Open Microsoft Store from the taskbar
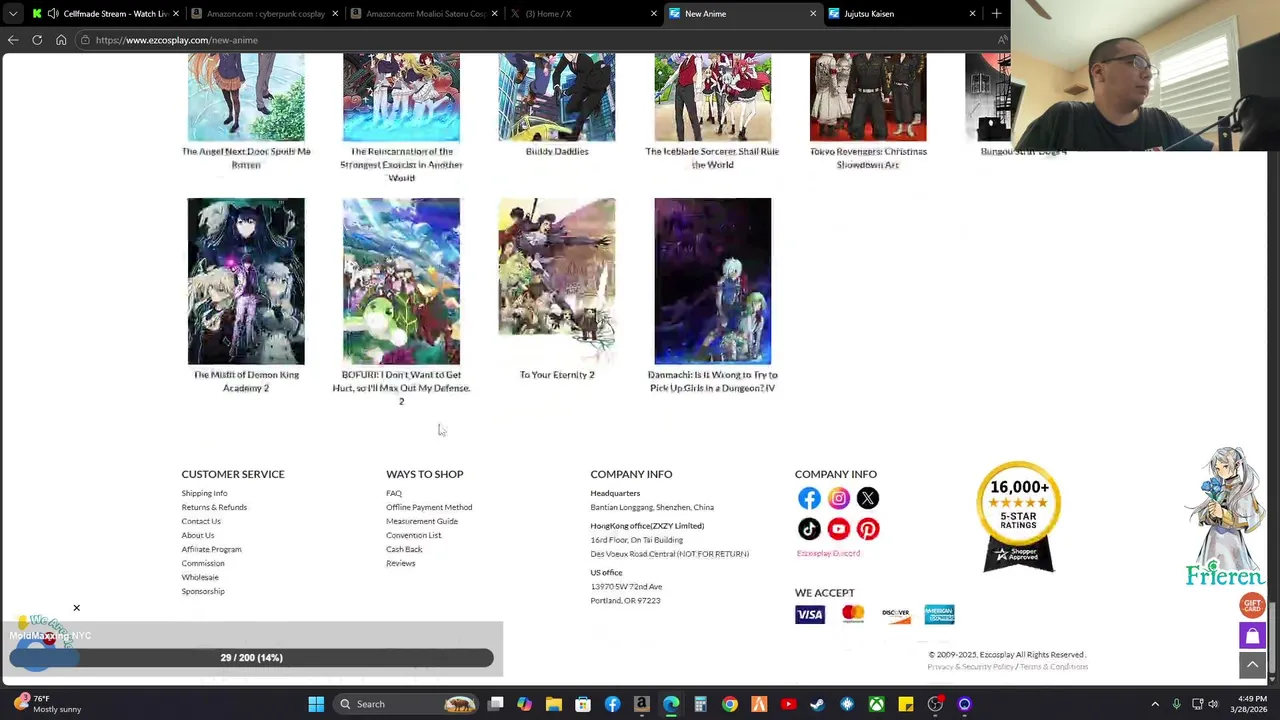The width and height of the screenshot is (1280, 720). [583, 704]
